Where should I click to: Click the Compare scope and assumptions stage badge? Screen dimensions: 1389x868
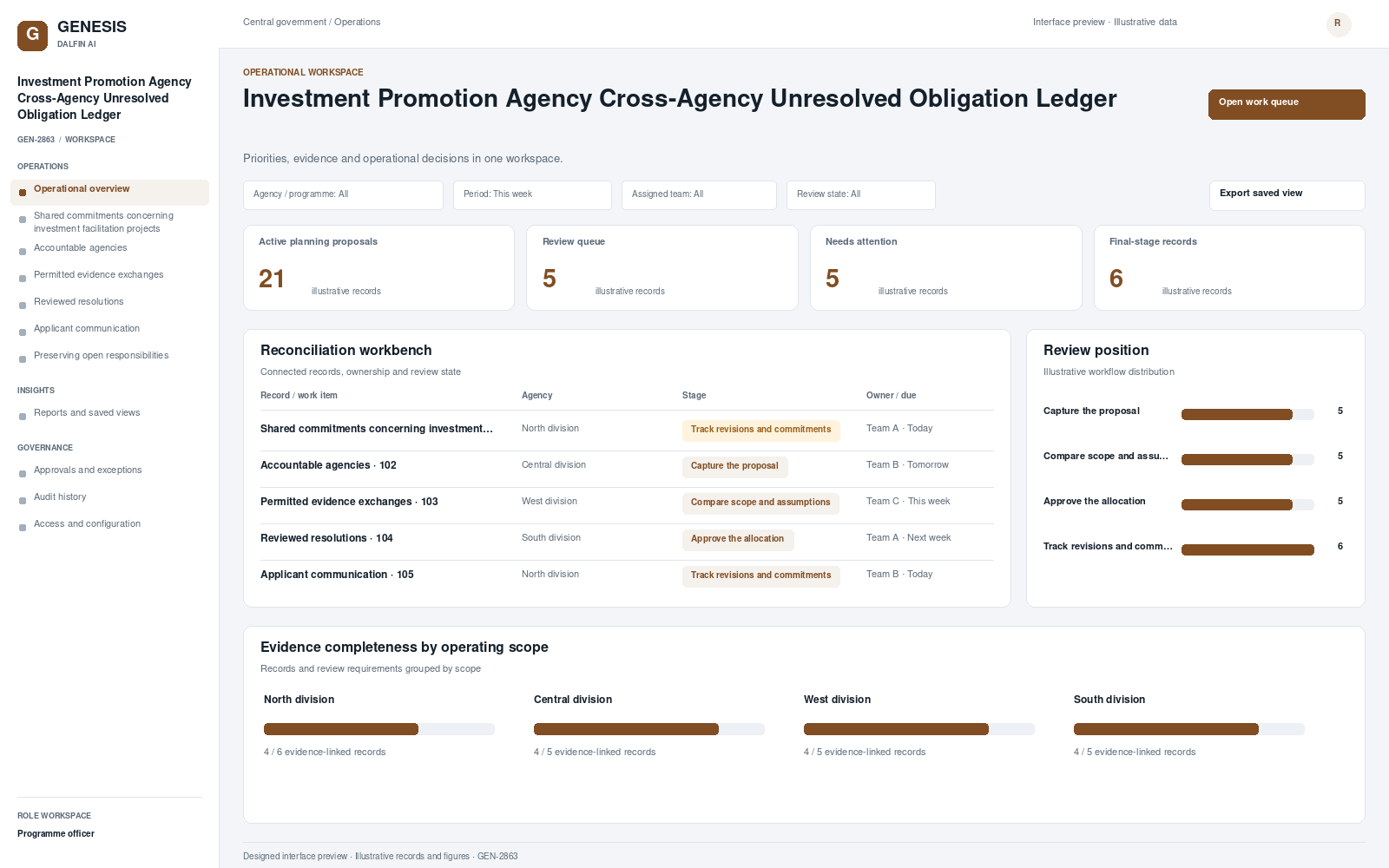(760, 503)
